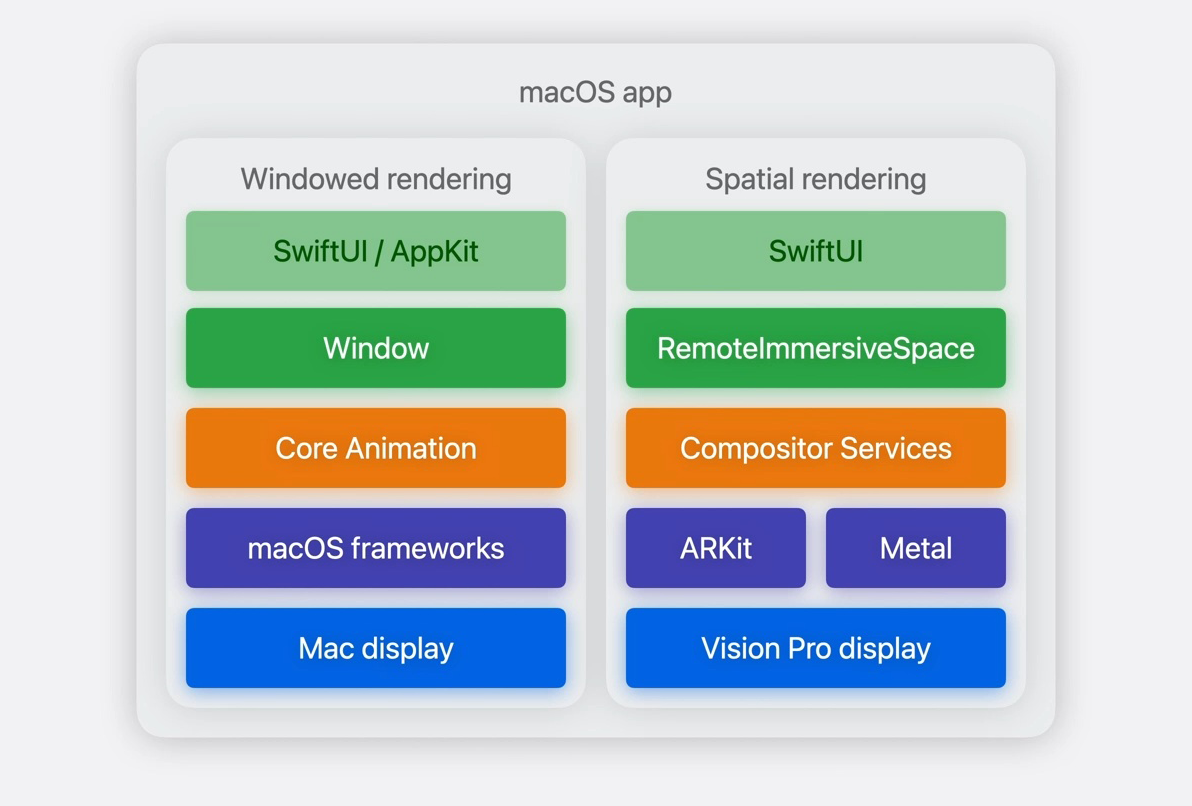Click the macOS app title label
The image size is (1192, 806).
pos(595,92)
